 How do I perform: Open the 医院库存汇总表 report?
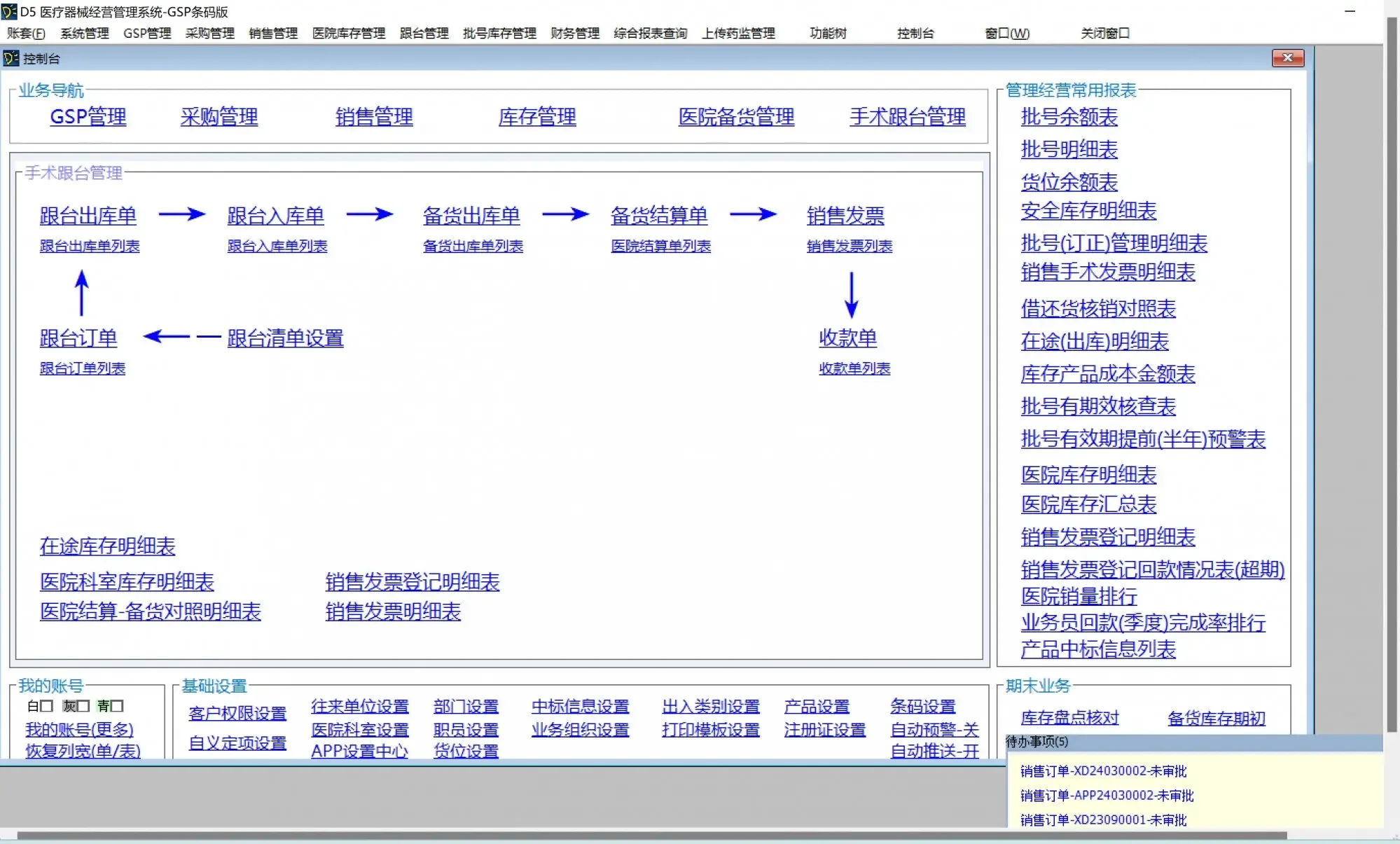pyautogui.click(x=1088, y=504)
